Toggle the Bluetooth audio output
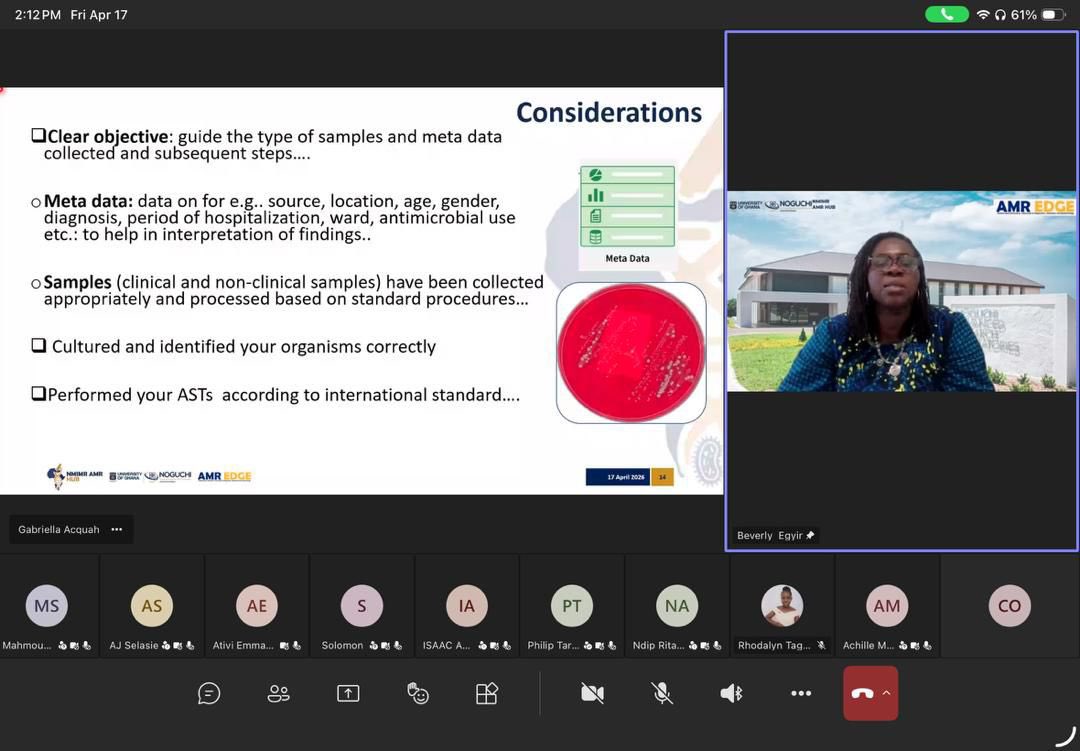 (x=731, y=693)
